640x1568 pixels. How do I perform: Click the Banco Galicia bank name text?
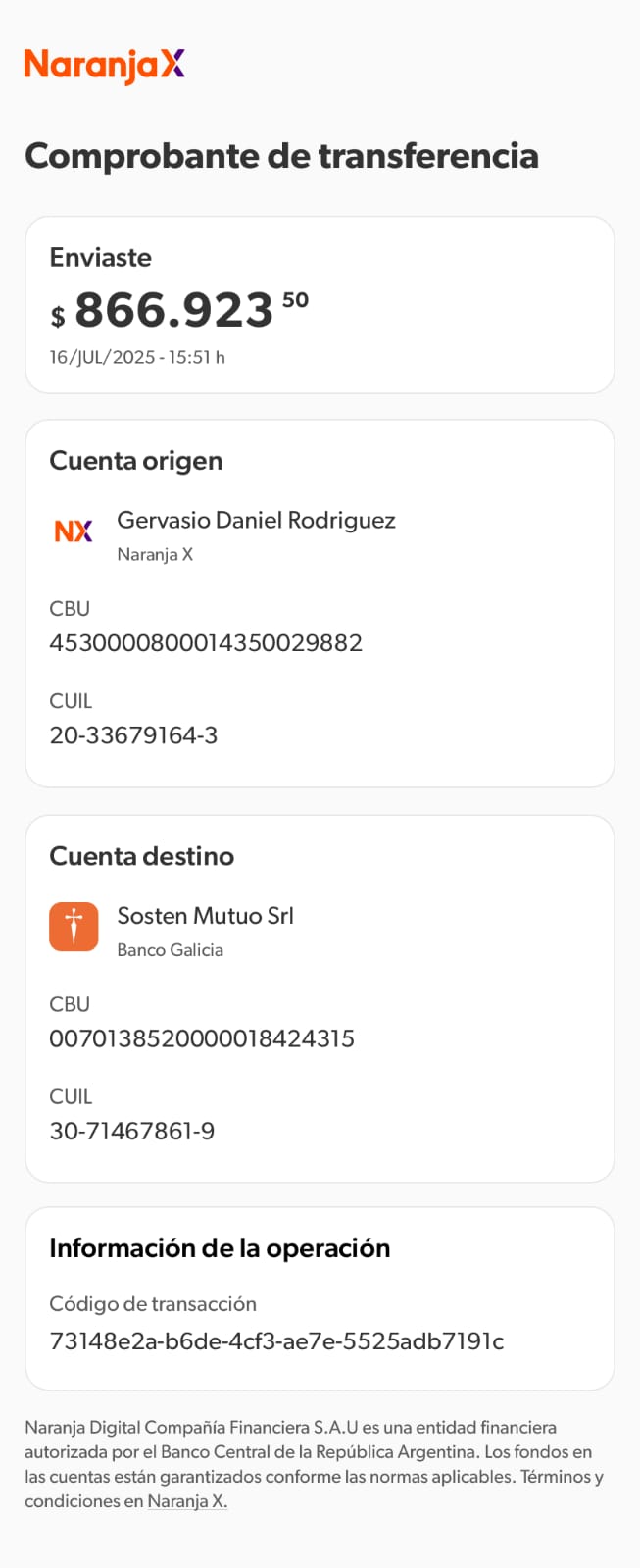click(171, 950)
